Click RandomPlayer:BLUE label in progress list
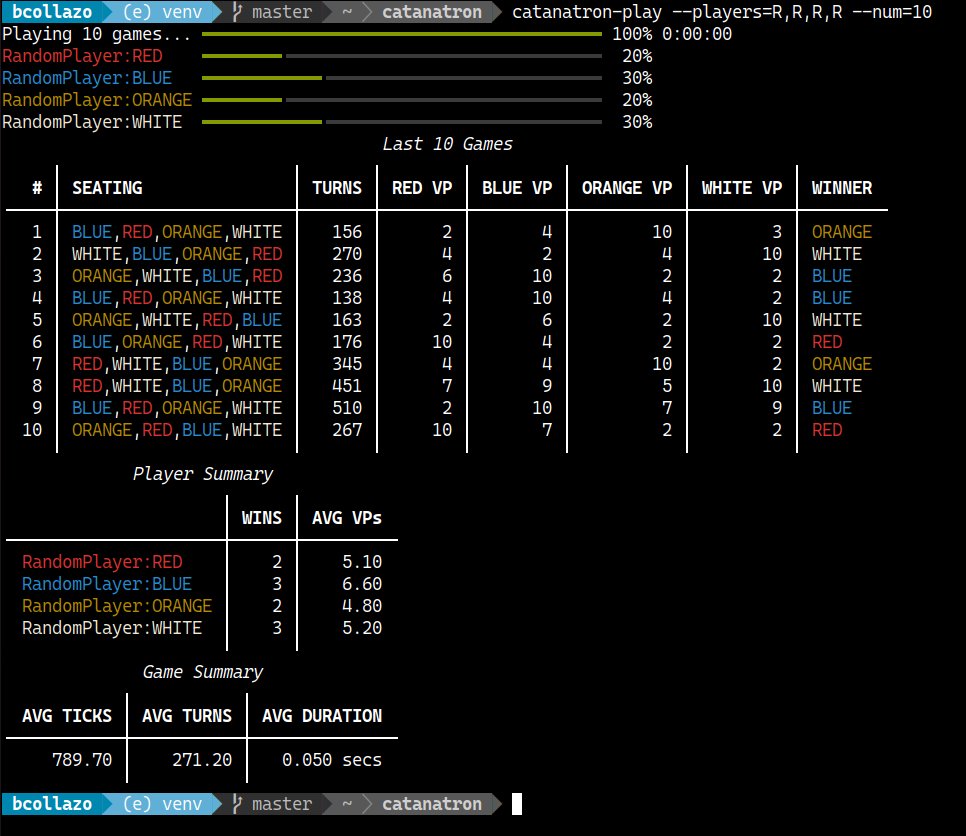This screenshot has height=836, width=966. [87, 78]
